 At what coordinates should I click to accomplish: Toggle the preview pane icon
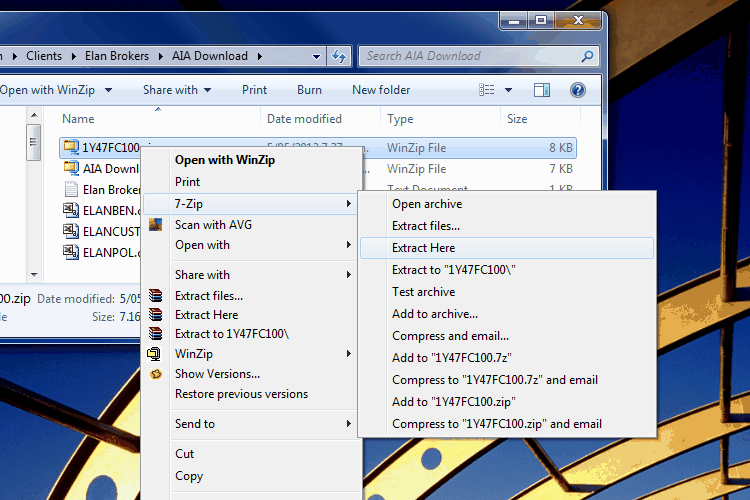coord(542,90)
